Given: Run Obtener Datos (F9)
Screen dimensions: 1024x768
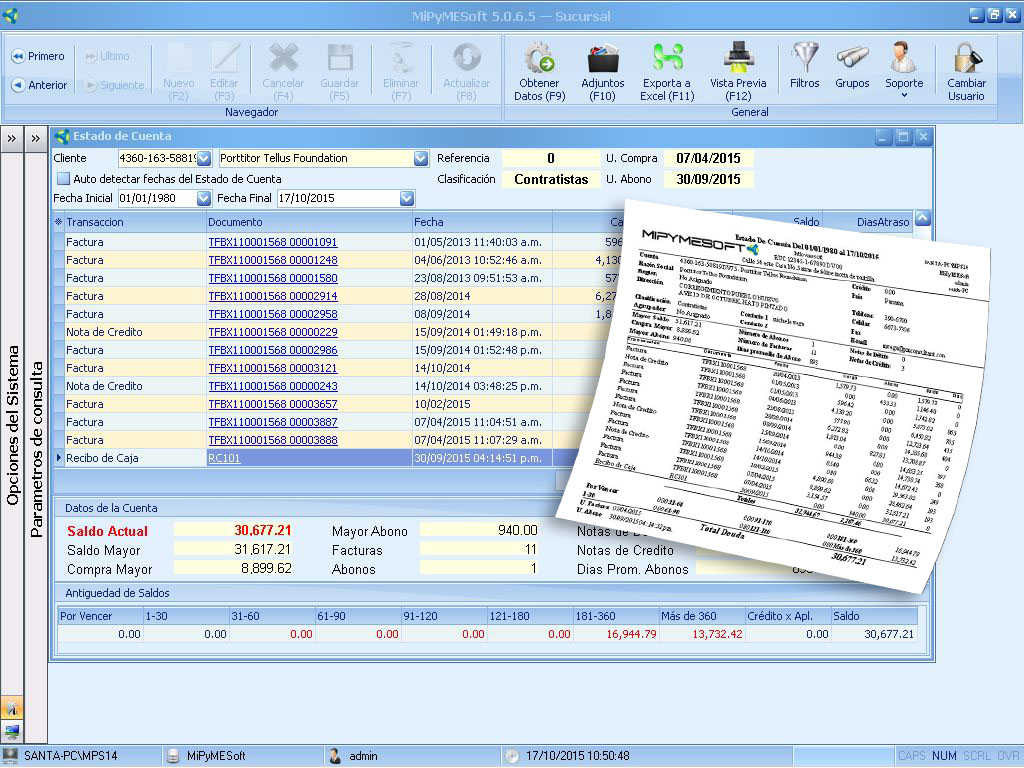Looking at the screenshot, I should (539, 72).
